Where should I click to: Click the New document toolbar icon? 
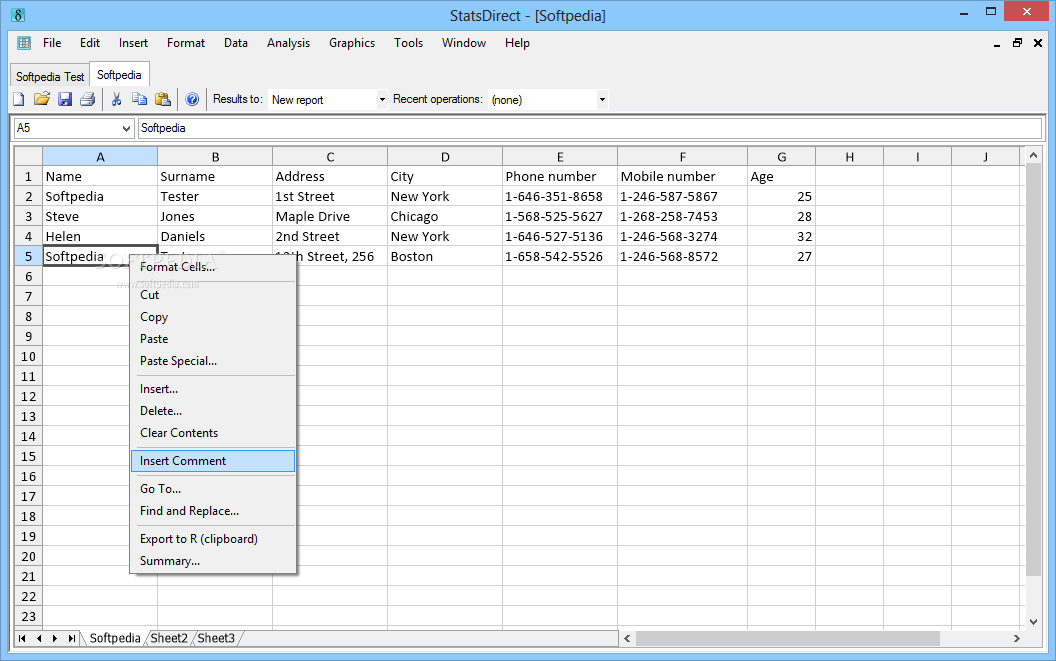click(19, 99)
